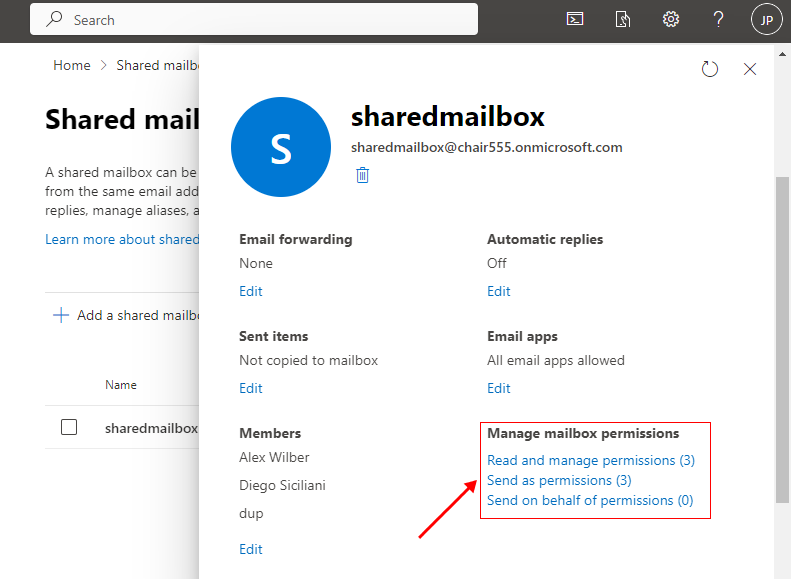Open Read and manage permissions (3)
Screen dimensions: 791x579
(x=590, y=460)
